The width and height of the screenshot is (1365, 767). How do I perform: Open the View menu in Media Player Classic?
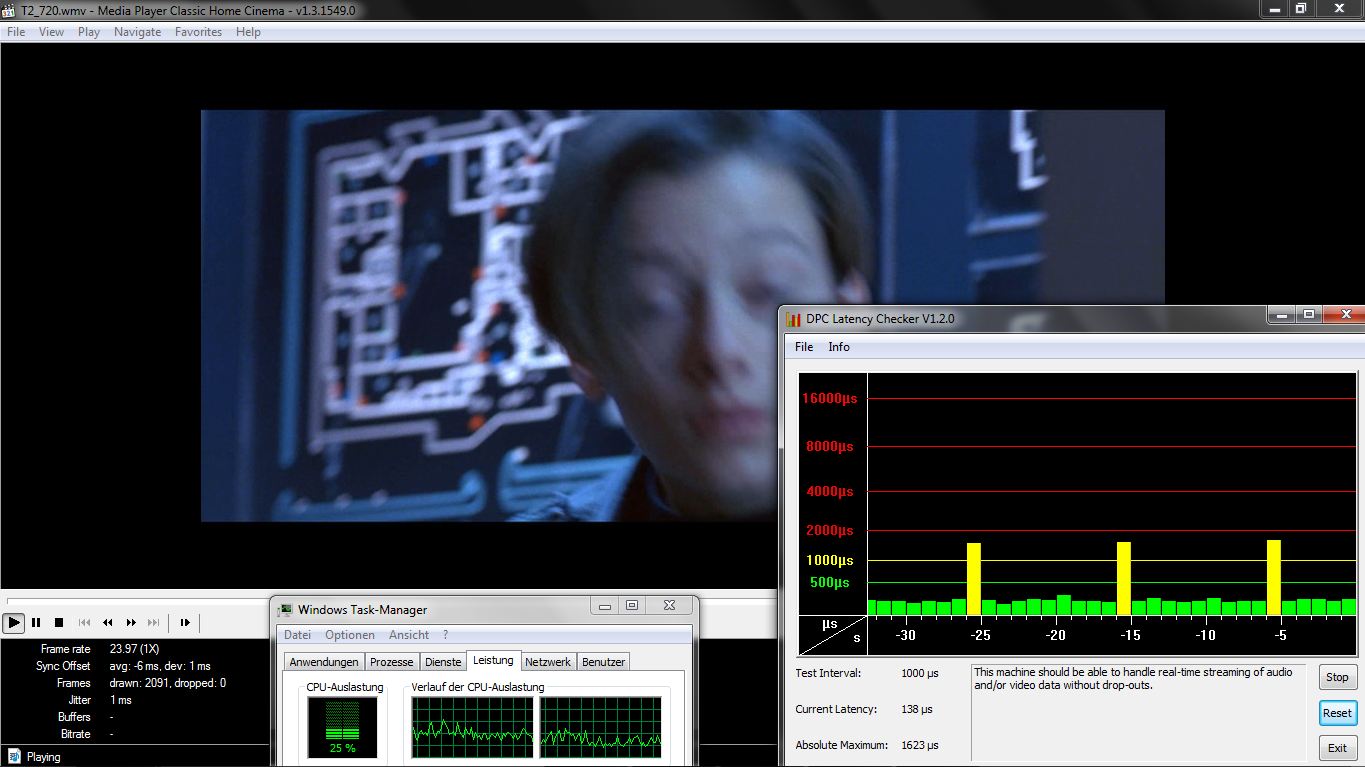pyautogui.click(x=51, y=32)
